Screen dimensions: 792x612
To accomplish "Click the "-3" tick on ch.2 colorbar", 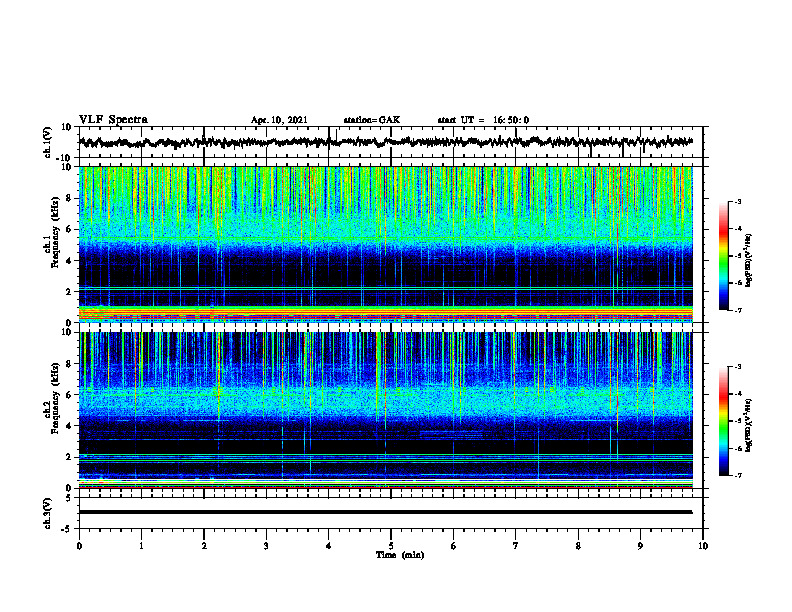I will (738, 367).
